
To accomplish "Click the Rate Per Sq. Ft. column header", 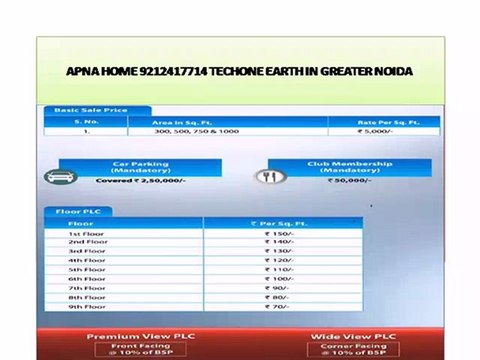I will coord(384,122).
